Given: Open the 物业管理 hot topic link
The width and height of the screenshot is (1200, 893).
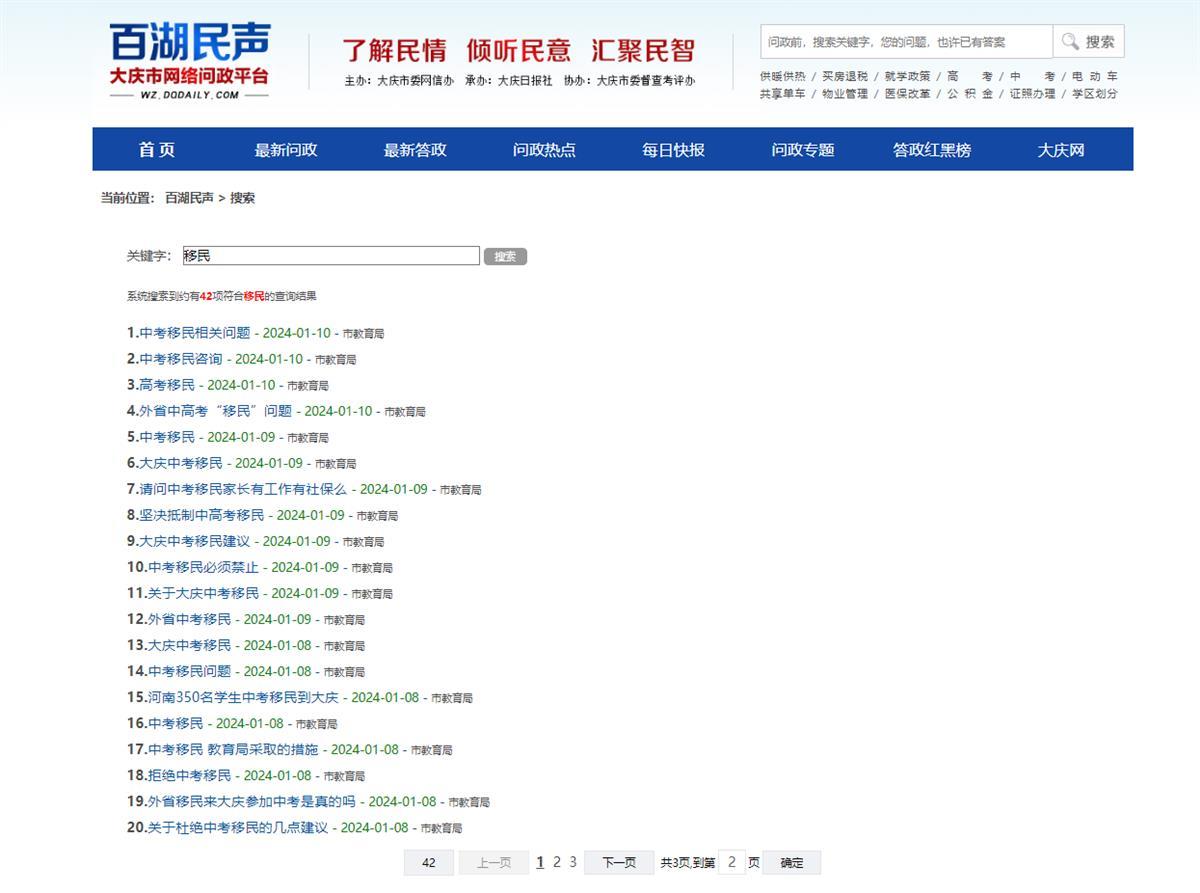Looking at the screenshot, I should click(845, 94).
